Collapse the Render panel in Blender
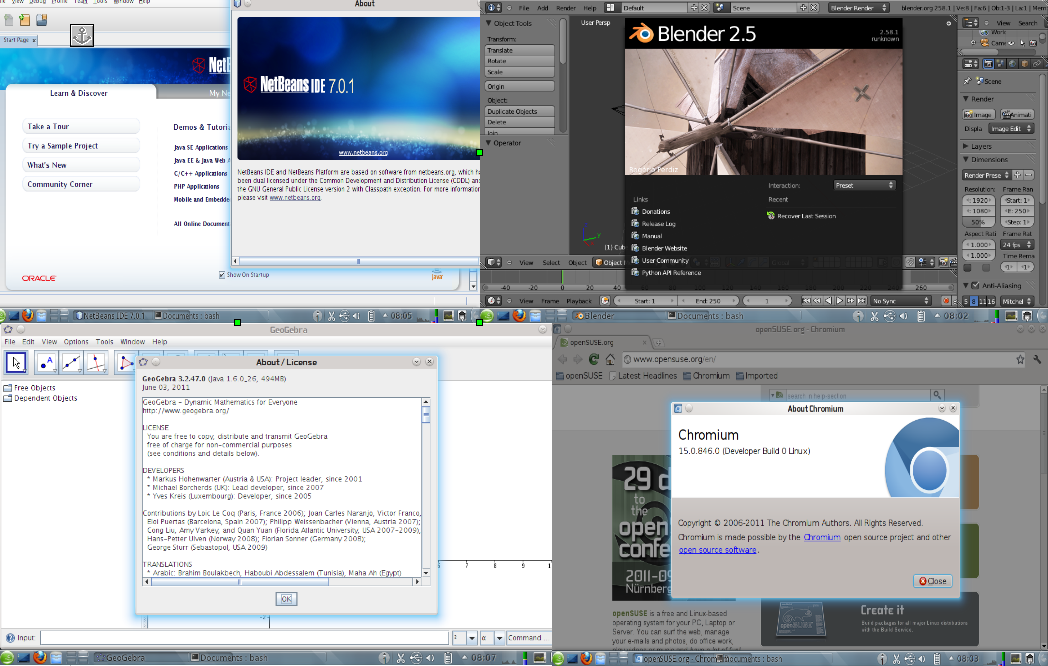The height and width of the screenshot is (666, 1048). point(966,99)
